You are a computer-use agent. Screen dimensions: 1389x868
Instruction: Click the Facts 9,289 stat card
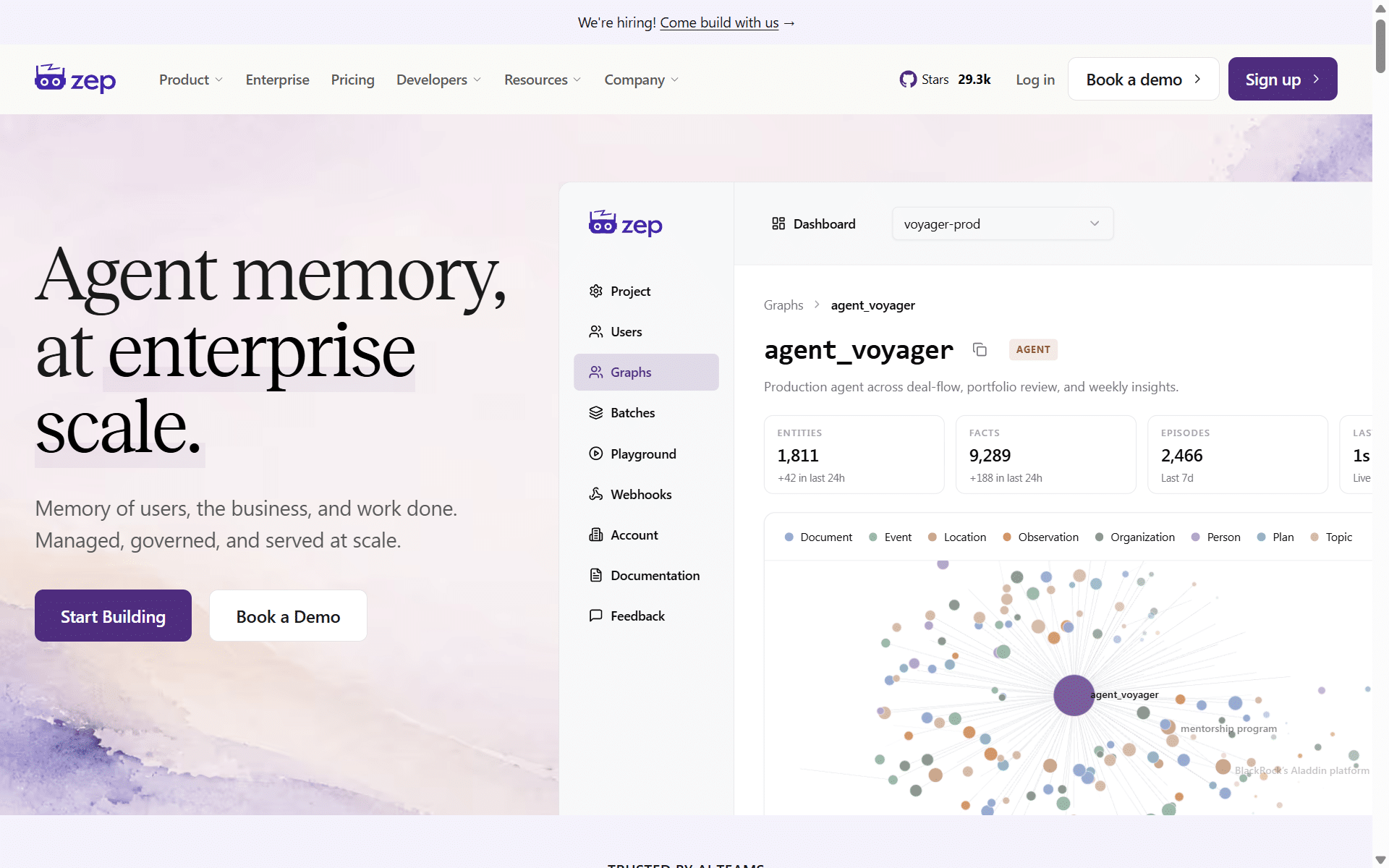[1046, 454]
